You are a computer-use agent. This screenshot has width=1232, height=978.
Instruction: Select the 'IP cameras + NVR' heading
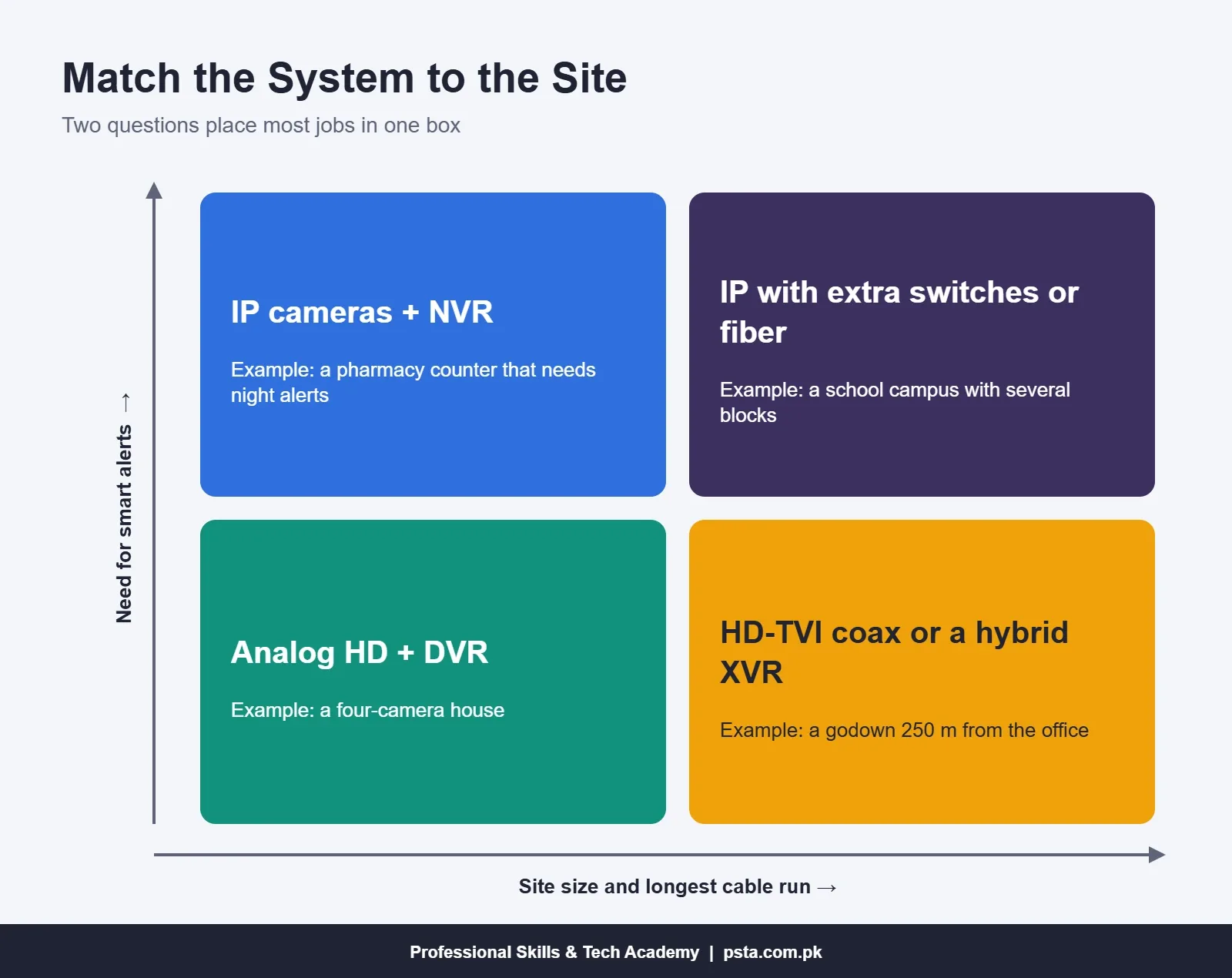coord(362,312)
